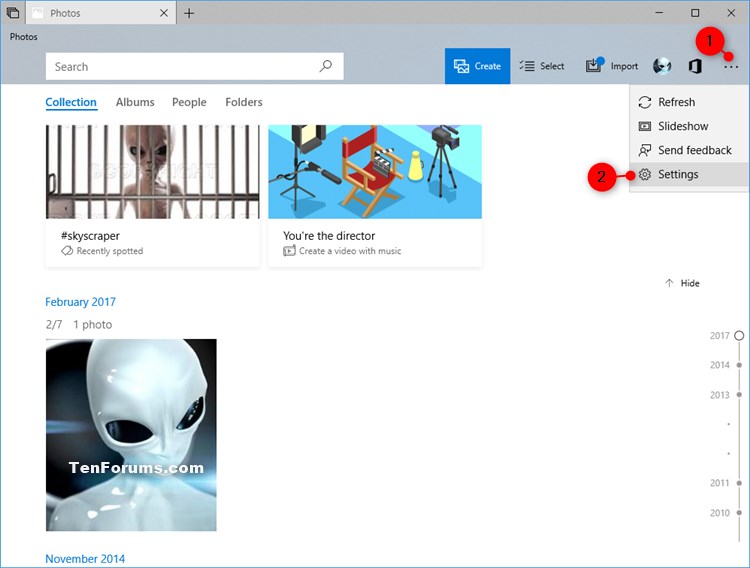Image resolution: width=750 pixels, height=568 pixels.
Task: Click the Office icon in toolbar
Action: pos(695,66)
